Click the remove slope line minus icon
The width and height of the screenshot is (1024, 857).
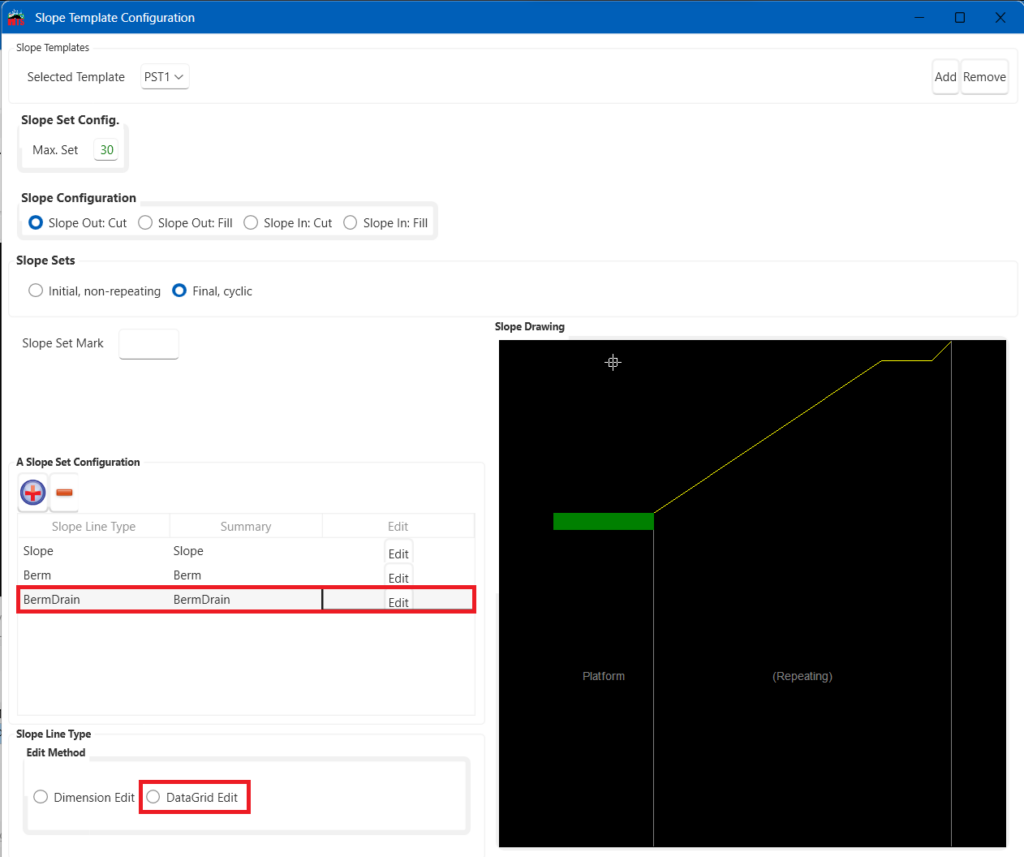tap(65, 492)
